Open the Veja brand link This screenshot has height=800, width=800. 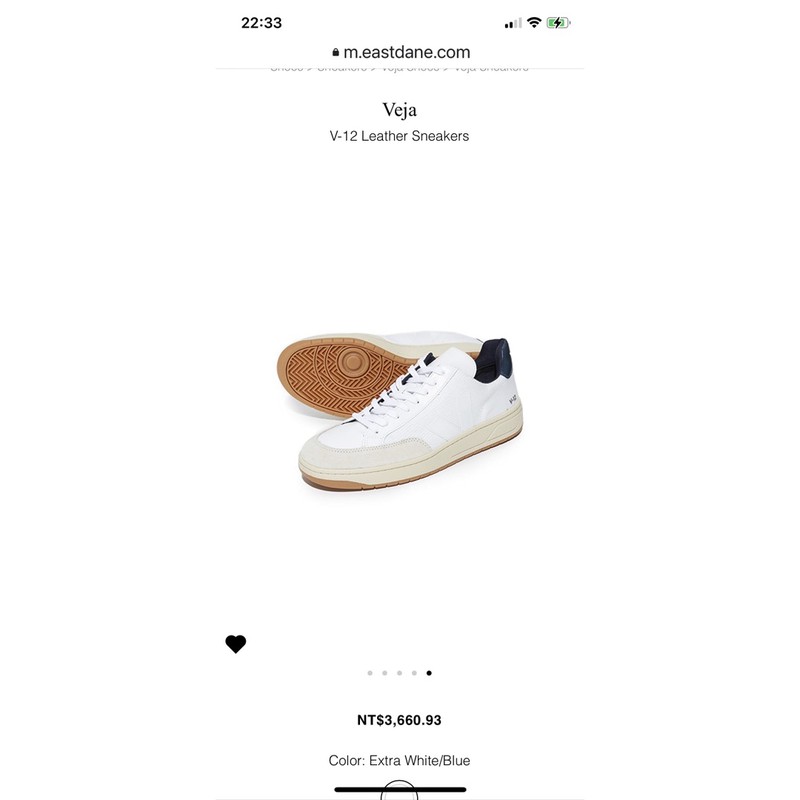click(x=399, y=110)
